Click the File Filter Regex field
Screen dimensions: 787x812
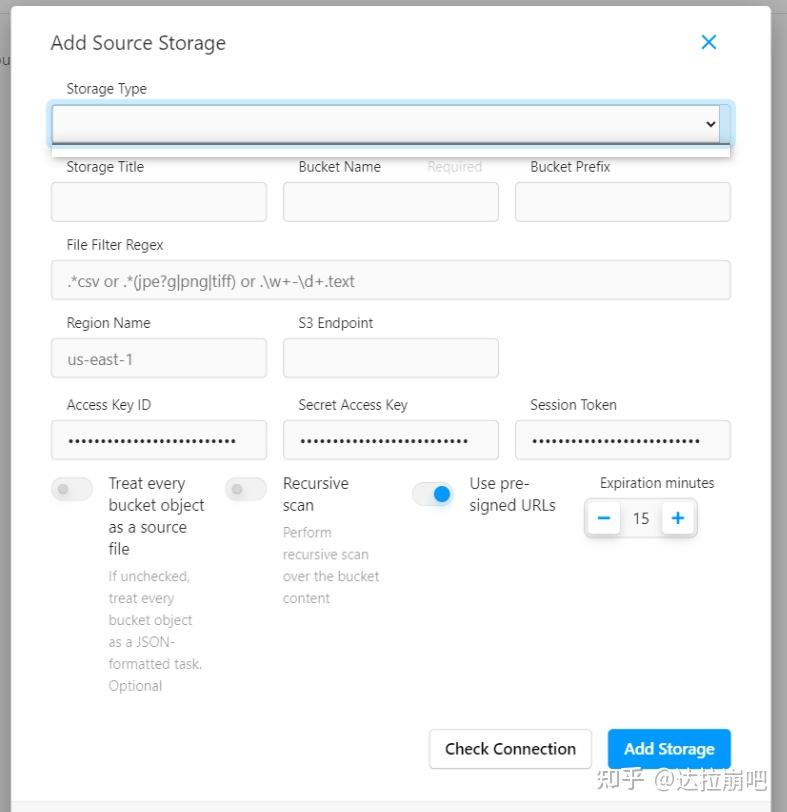[x=391, y=281]
